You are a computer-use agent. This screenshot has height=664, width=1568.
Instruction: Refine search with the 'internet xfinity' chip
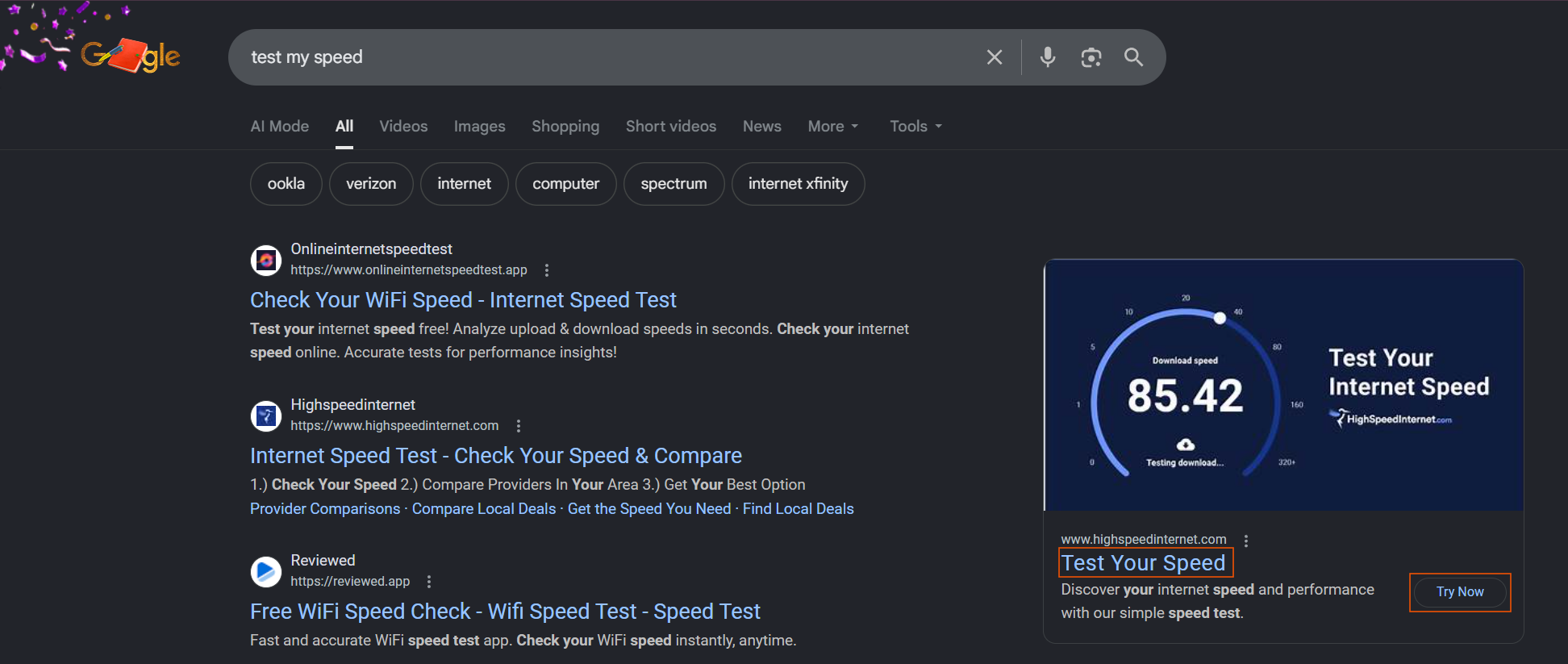pos(799,184)
